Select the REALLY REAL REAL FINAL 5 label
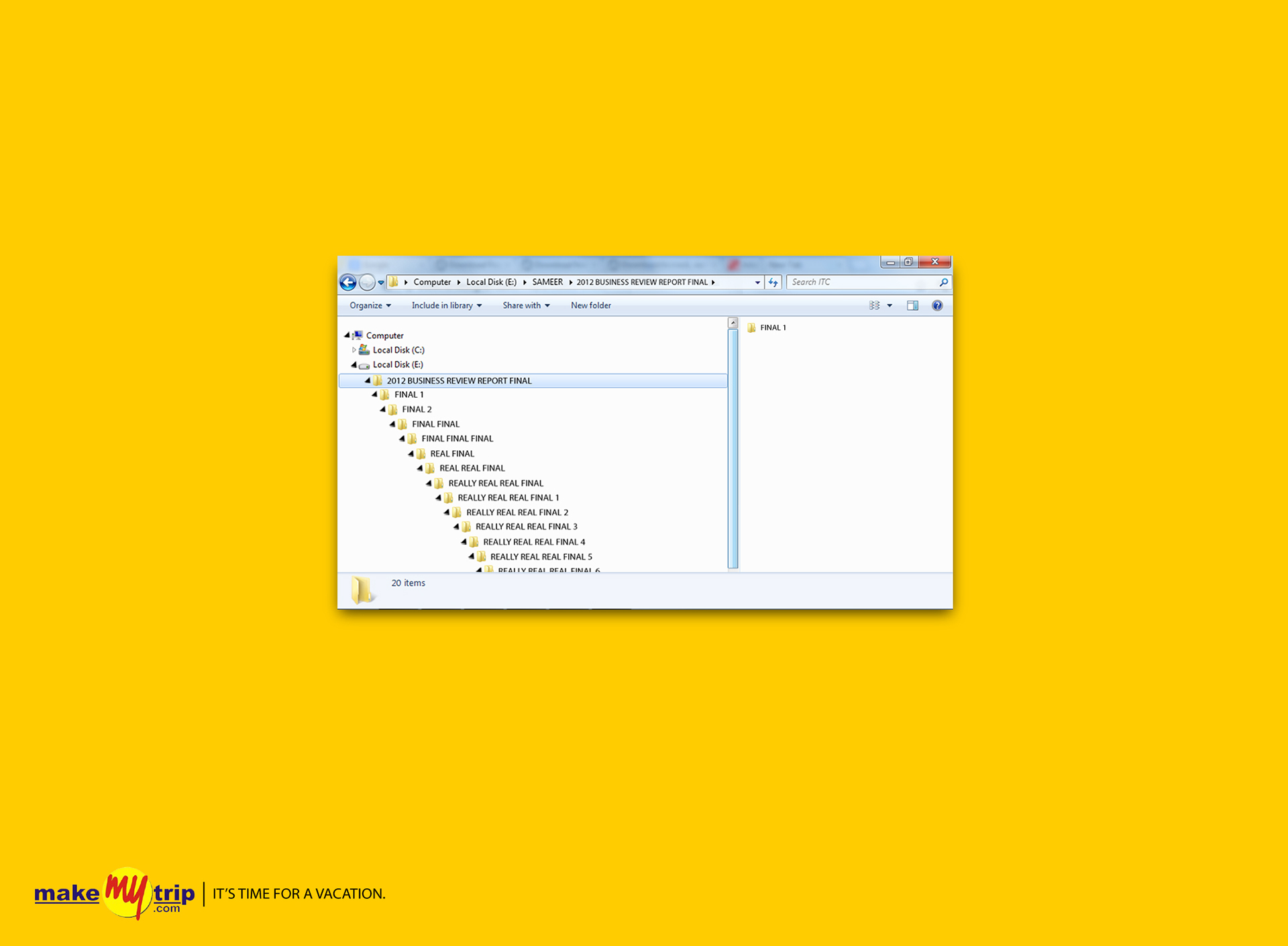1288x946 pixels. tap(541, 557)
